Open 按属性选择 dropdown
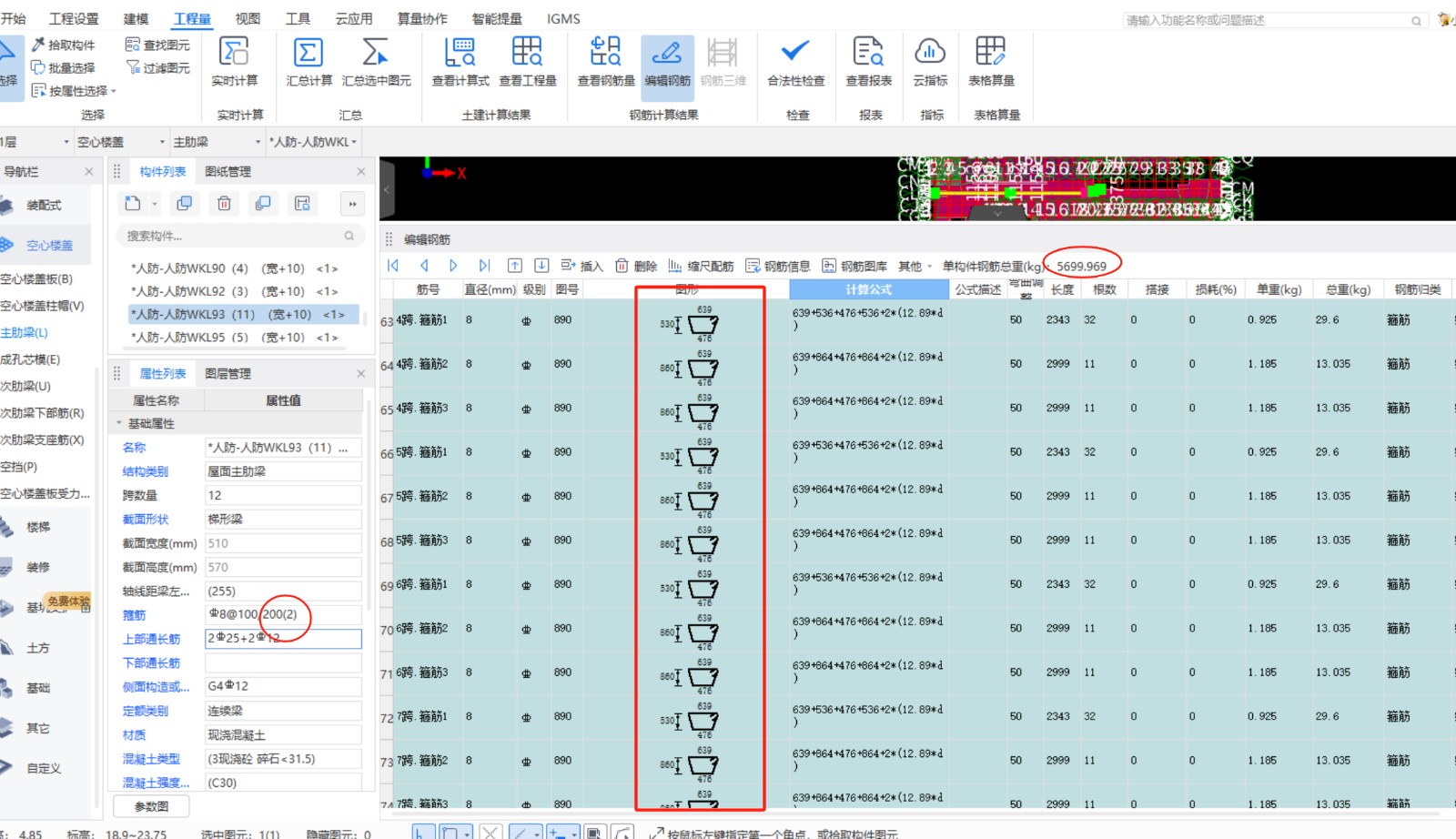Viewport: 1456px width, 839px height. point(74,91)
